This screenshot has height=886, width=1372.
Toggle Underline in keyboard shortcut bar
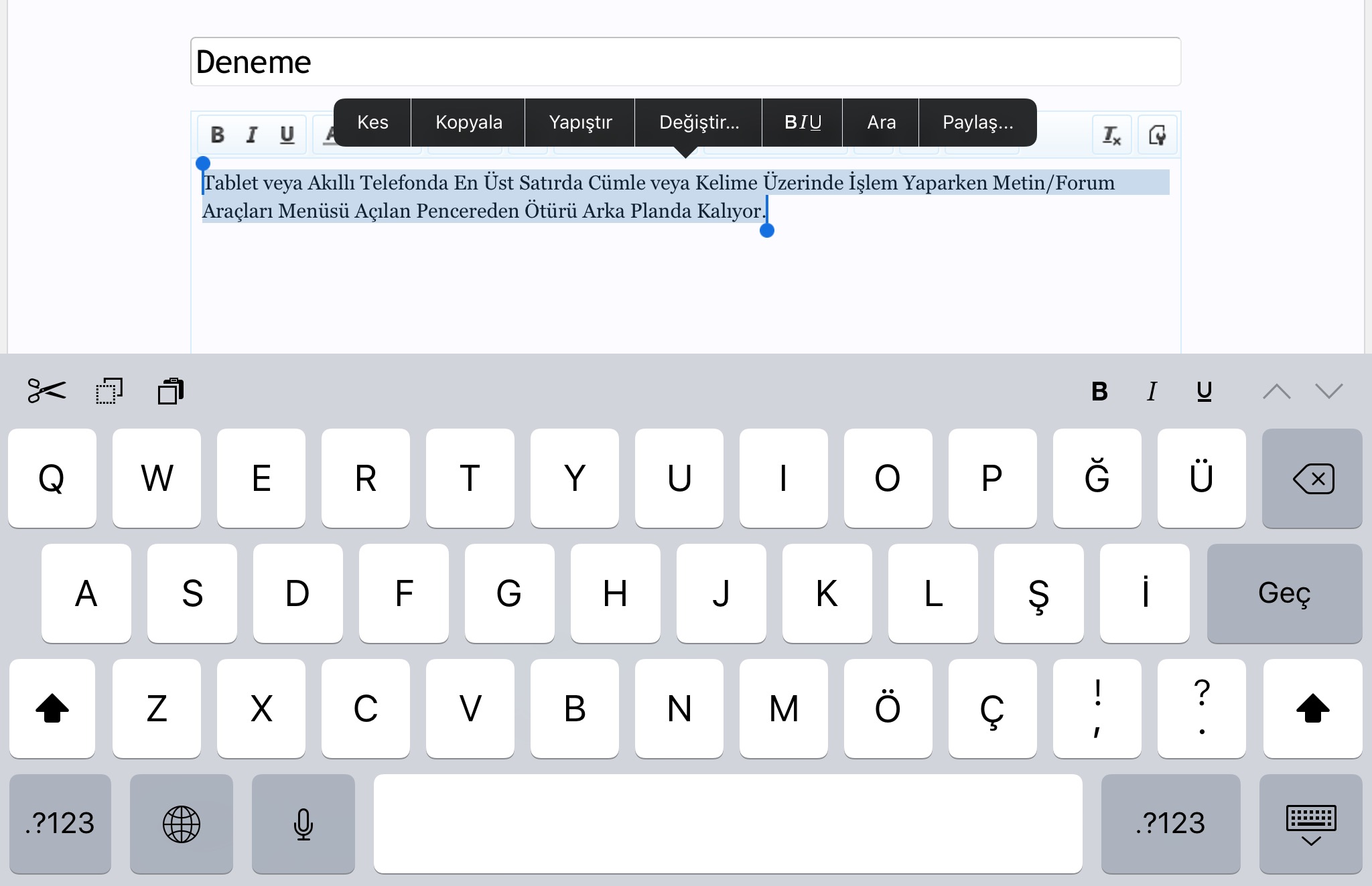coord(1204,391)
